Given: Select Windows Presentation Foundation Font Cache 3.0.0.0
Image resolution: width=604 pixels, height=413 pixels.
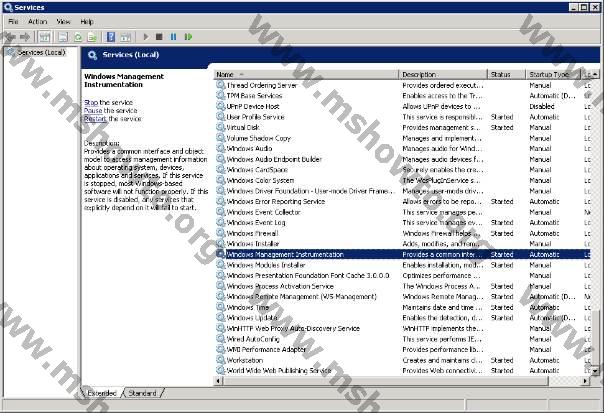Looking at the screenshot, I should click(402, 276).
